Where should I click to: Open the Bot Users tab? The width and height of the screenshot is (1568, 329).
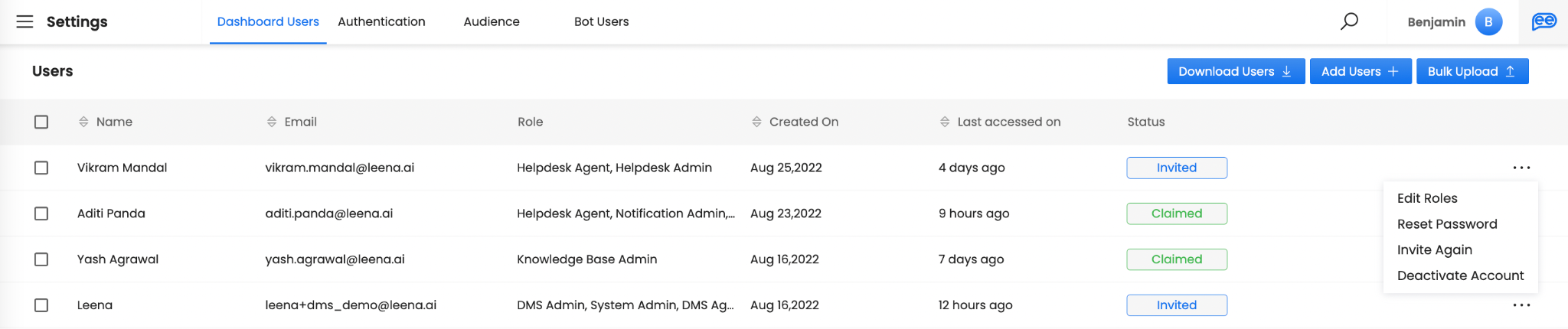(x=601, y=21)
